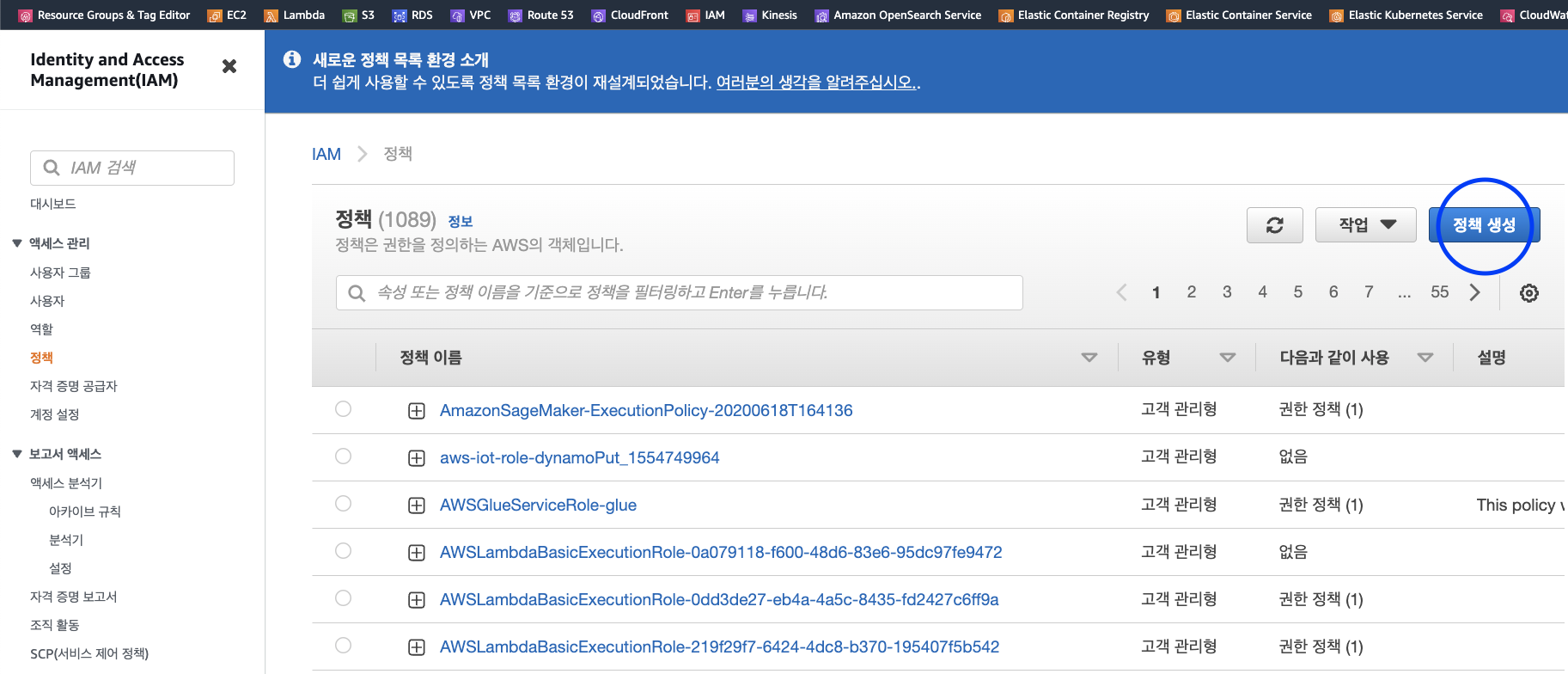The height and width of the screenshot is (674, 1568).
Task: Open the Elastic Kubernetes Service shortcut icon
Action: (x=1337, y=15)
